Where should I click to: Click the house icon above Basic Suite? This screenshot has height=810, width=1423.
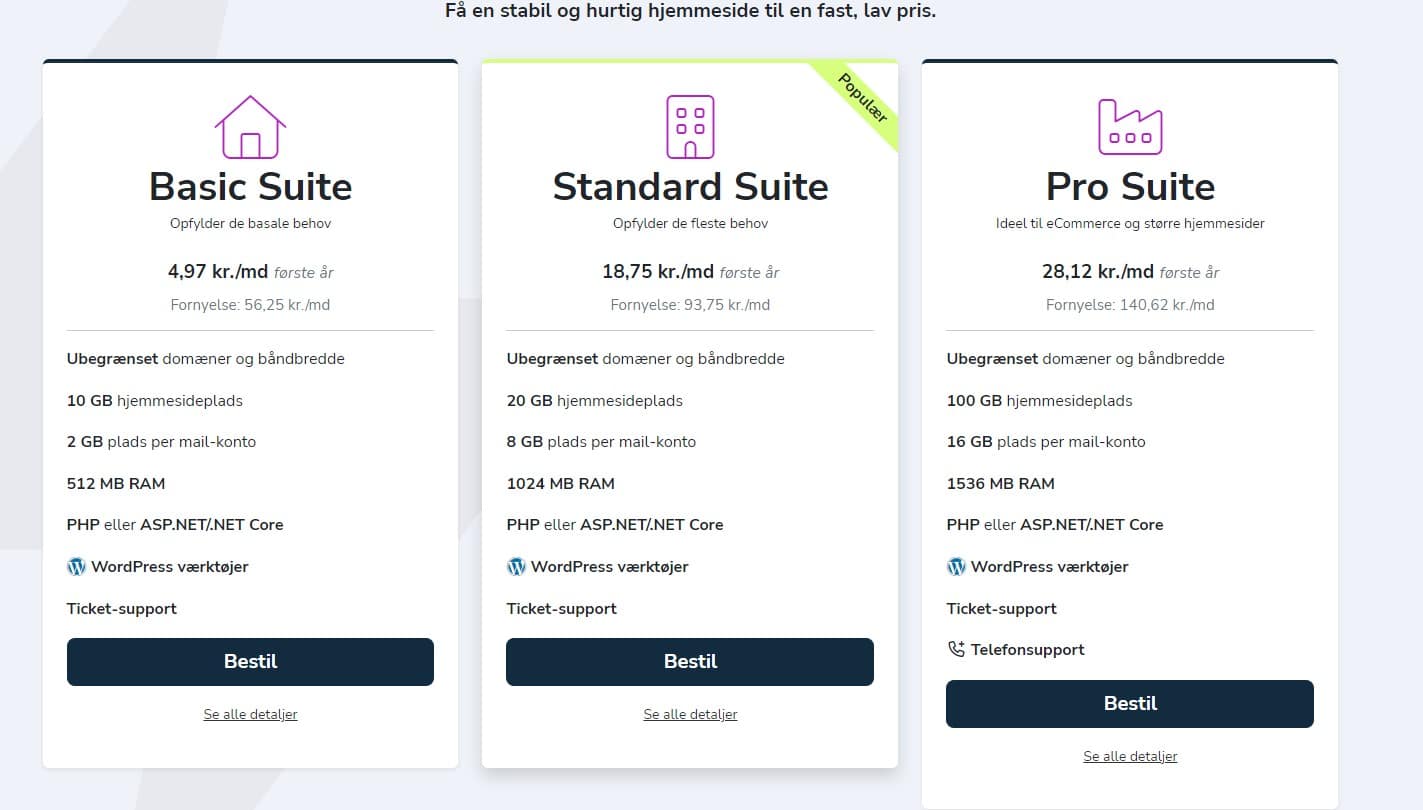coord(250,127)
